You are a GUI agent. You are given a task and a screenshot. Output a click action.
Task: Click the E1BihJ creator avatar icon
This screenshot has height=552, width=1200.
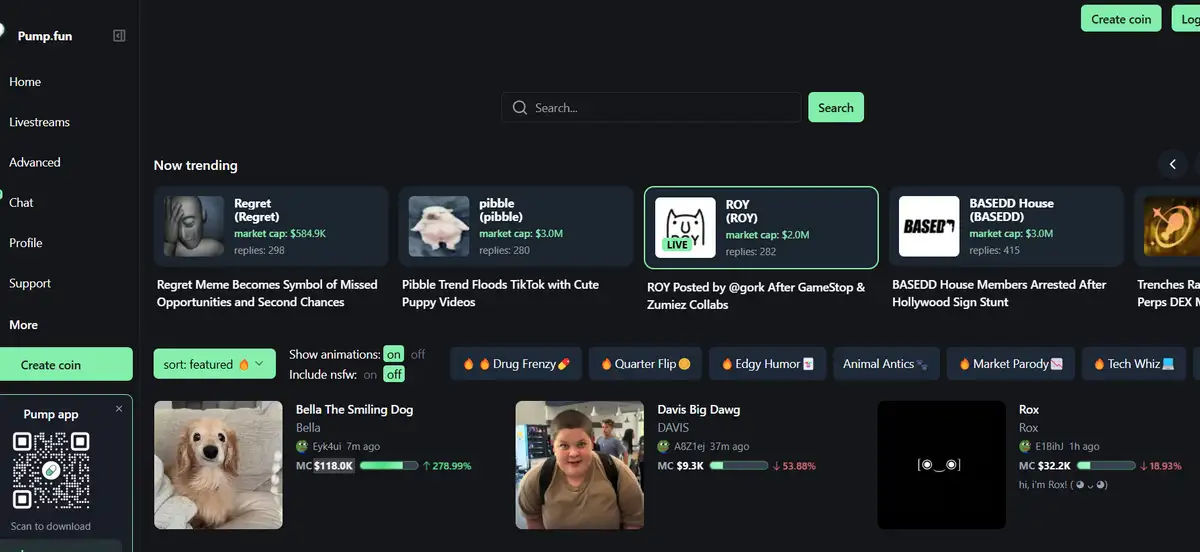pyautogui.click(x=1025, y=447)
